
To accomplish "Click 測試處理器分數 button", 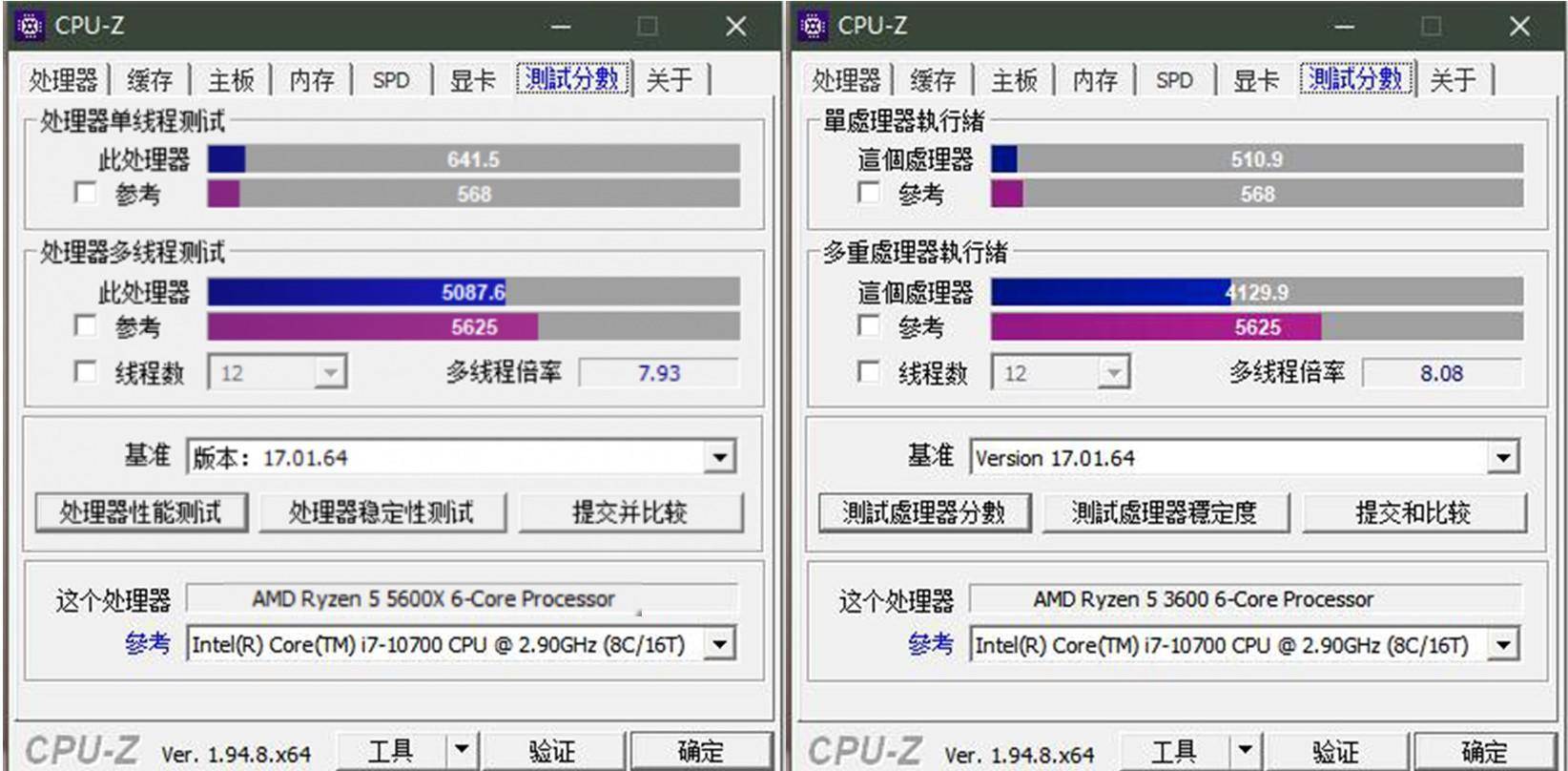I will (x=924, y=512).
